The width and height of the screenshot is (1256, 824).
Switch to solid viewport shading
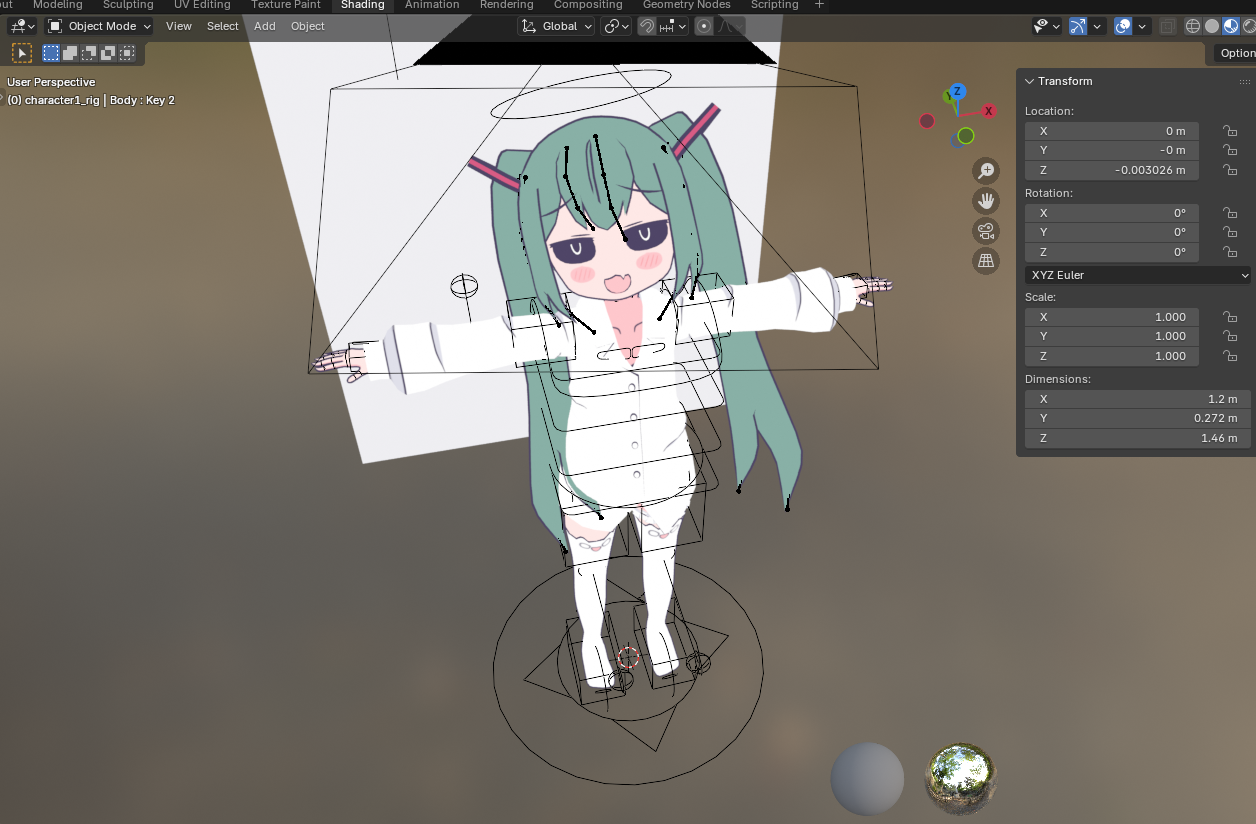click(1212, 26)
